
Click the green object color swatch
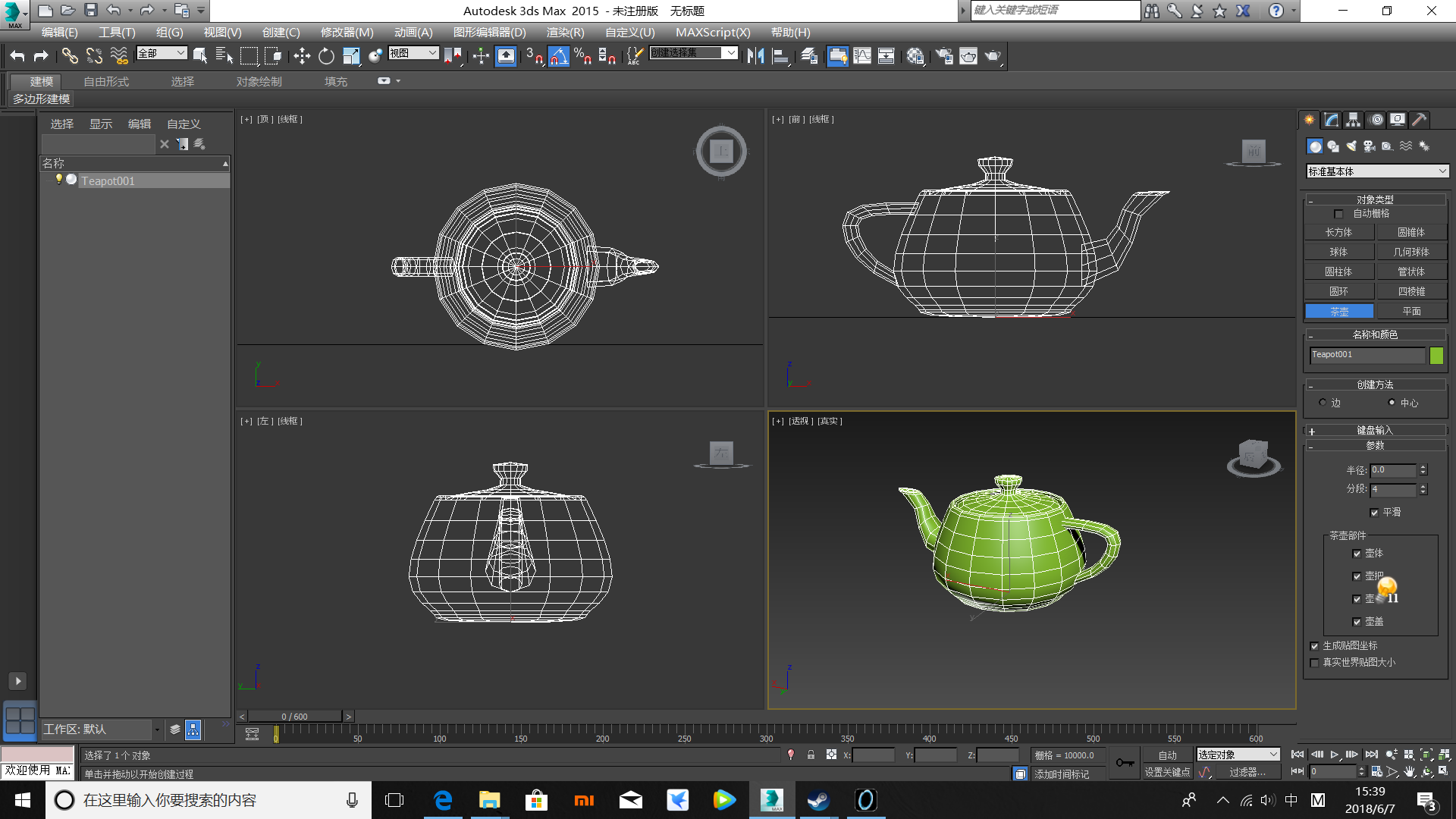click(1436, 355)
